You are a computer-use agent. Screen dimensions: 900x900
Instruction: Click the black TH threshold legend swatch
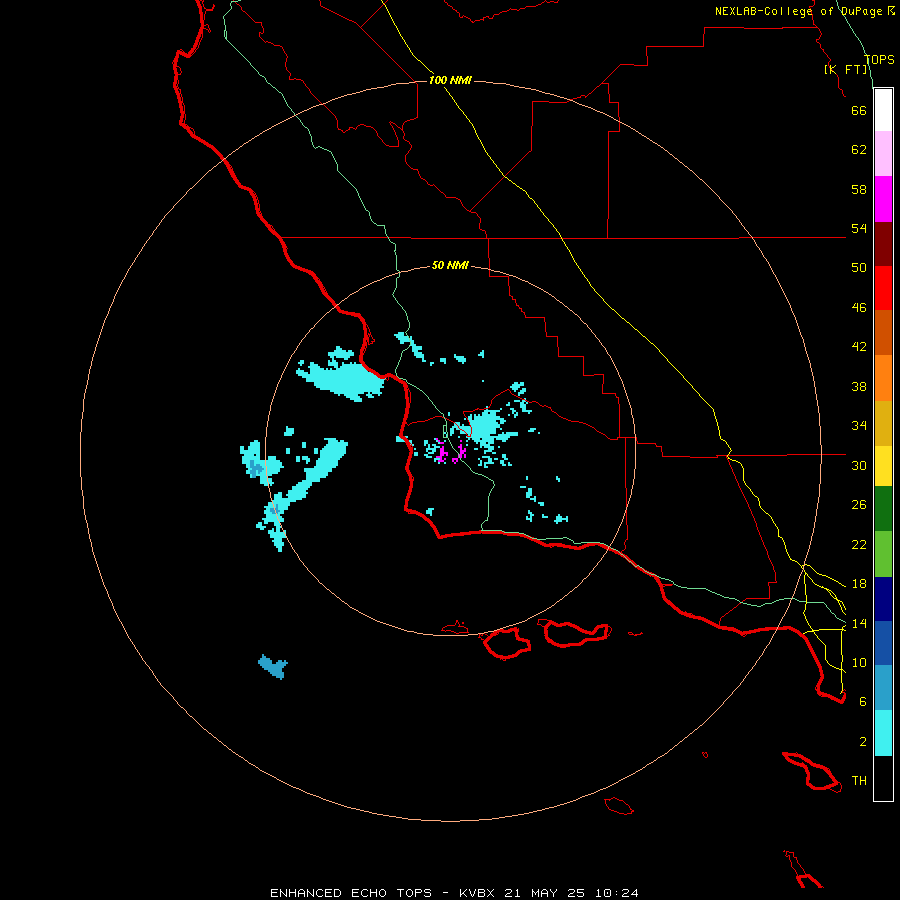(883, 778)
